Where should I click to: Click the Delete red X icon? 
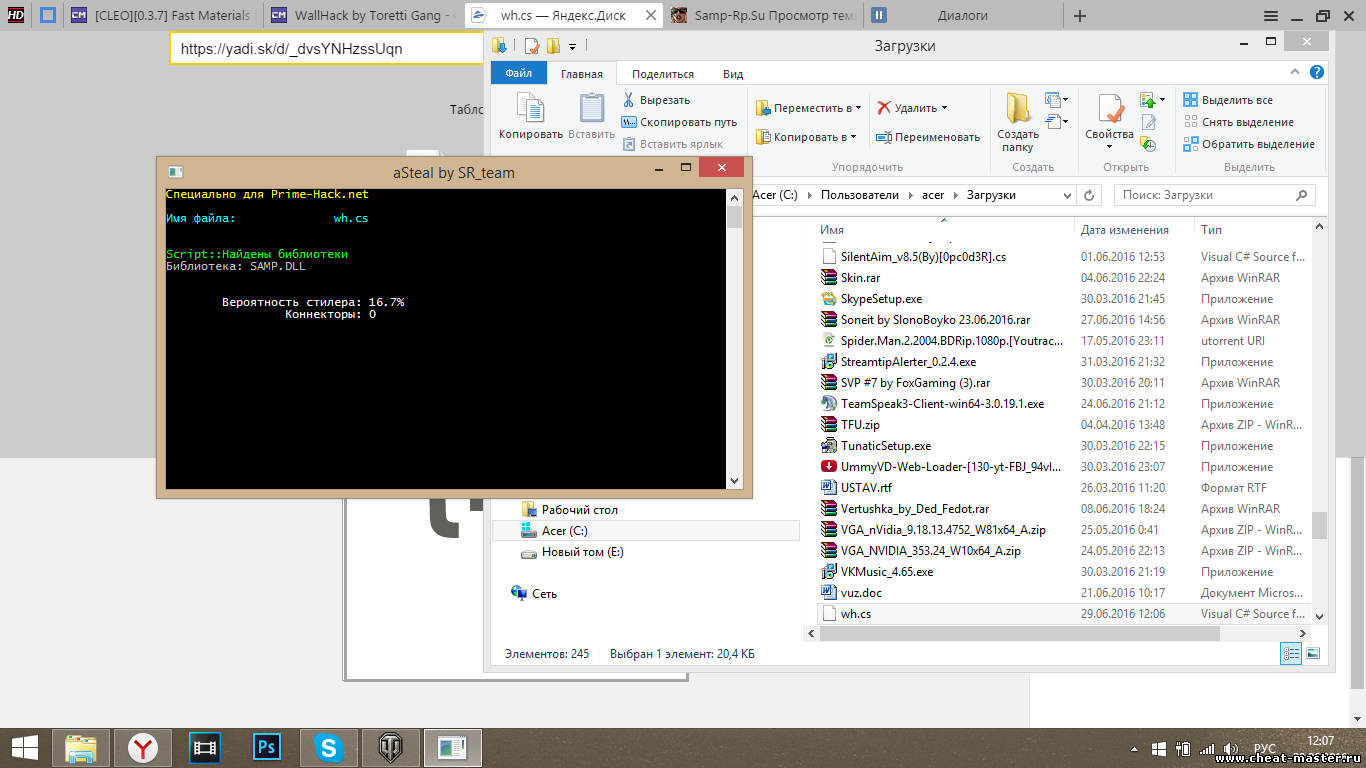point(884,108)
